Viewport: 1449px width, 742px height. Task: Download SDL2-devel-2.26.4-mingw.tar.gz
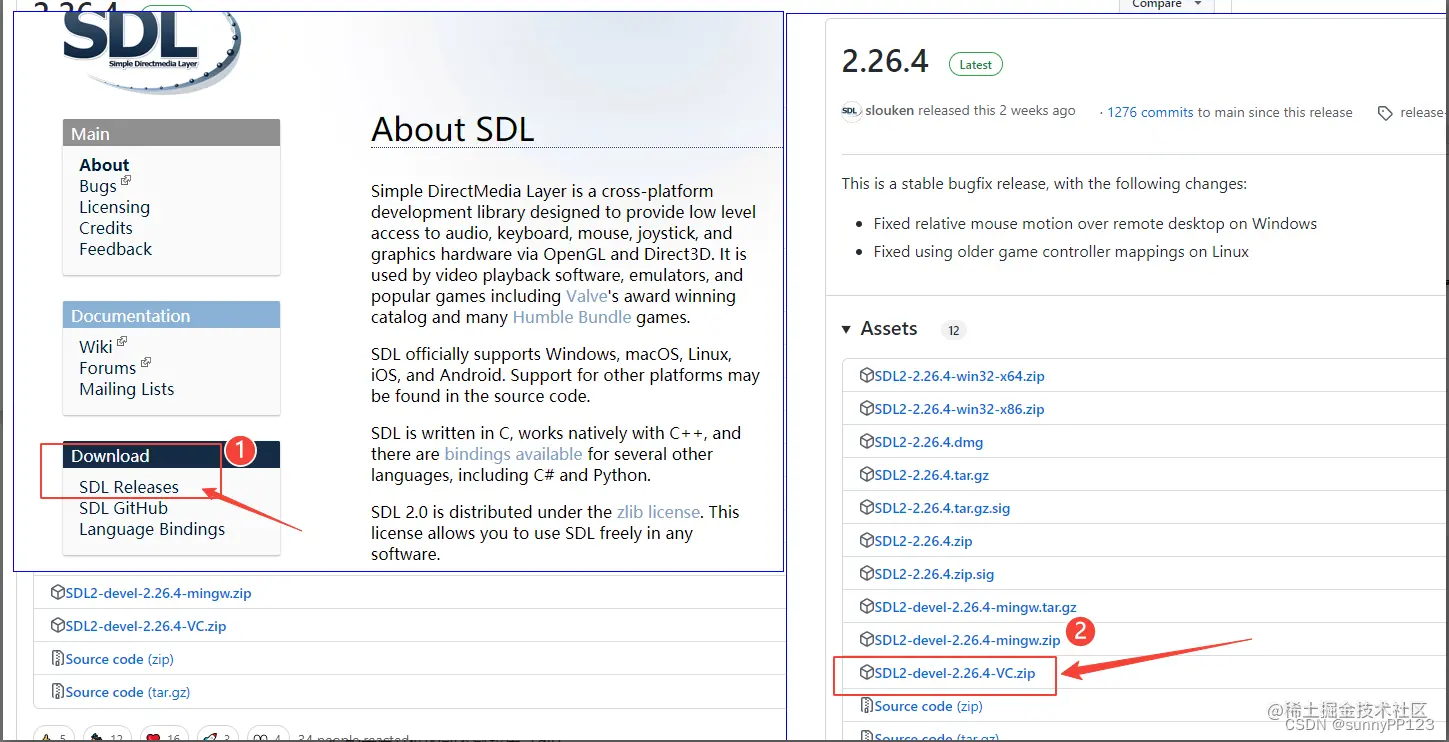coord(976,607)
